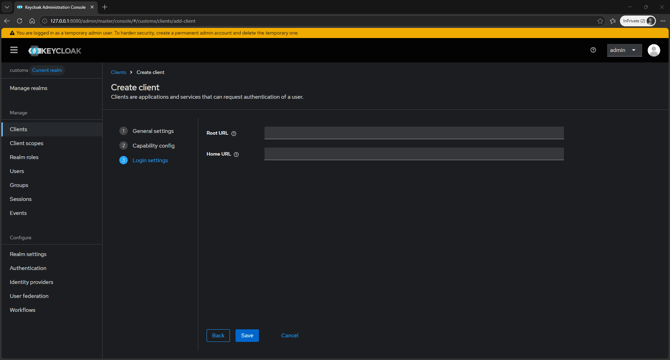Reload the browser page
This screenshot has width=670, height=360.
[19, 21]
